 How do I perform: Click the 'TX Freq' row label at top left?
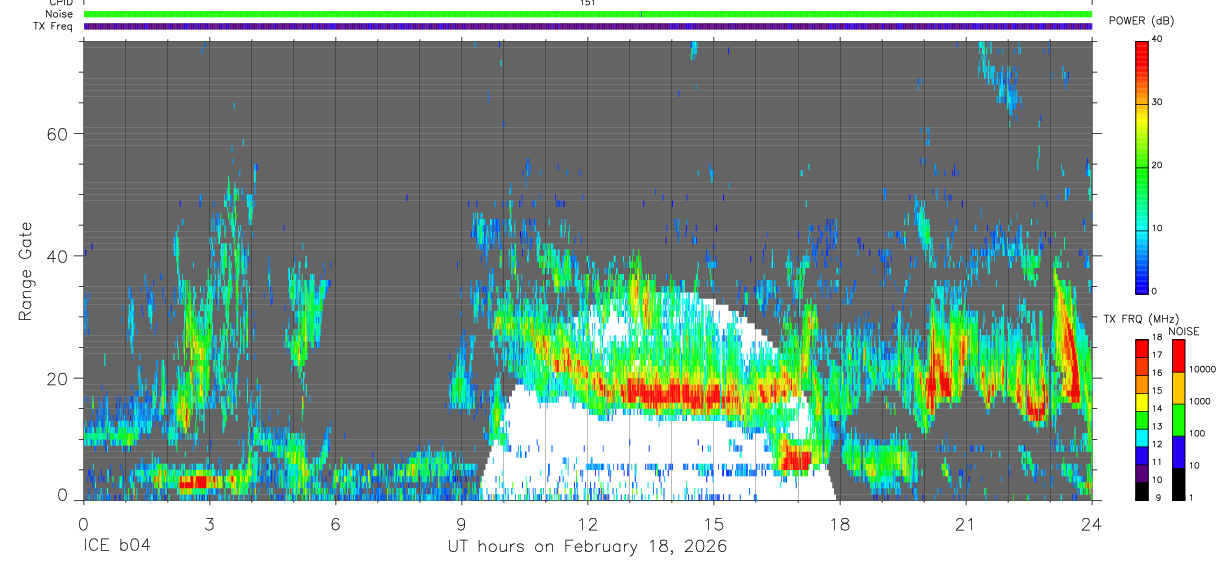55,27
